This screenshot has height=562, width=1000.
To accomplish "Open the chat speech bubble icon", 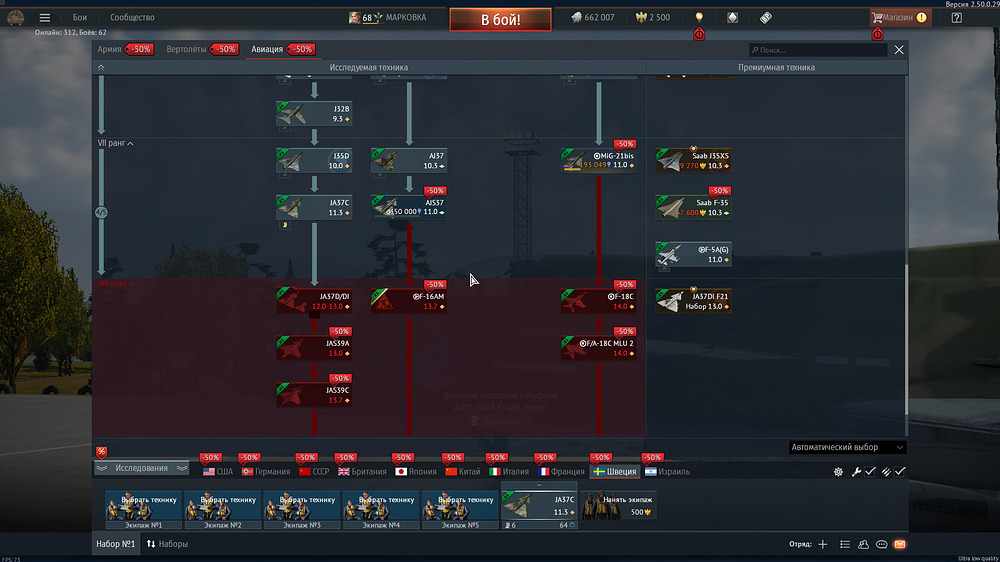I will coord(882,544).
